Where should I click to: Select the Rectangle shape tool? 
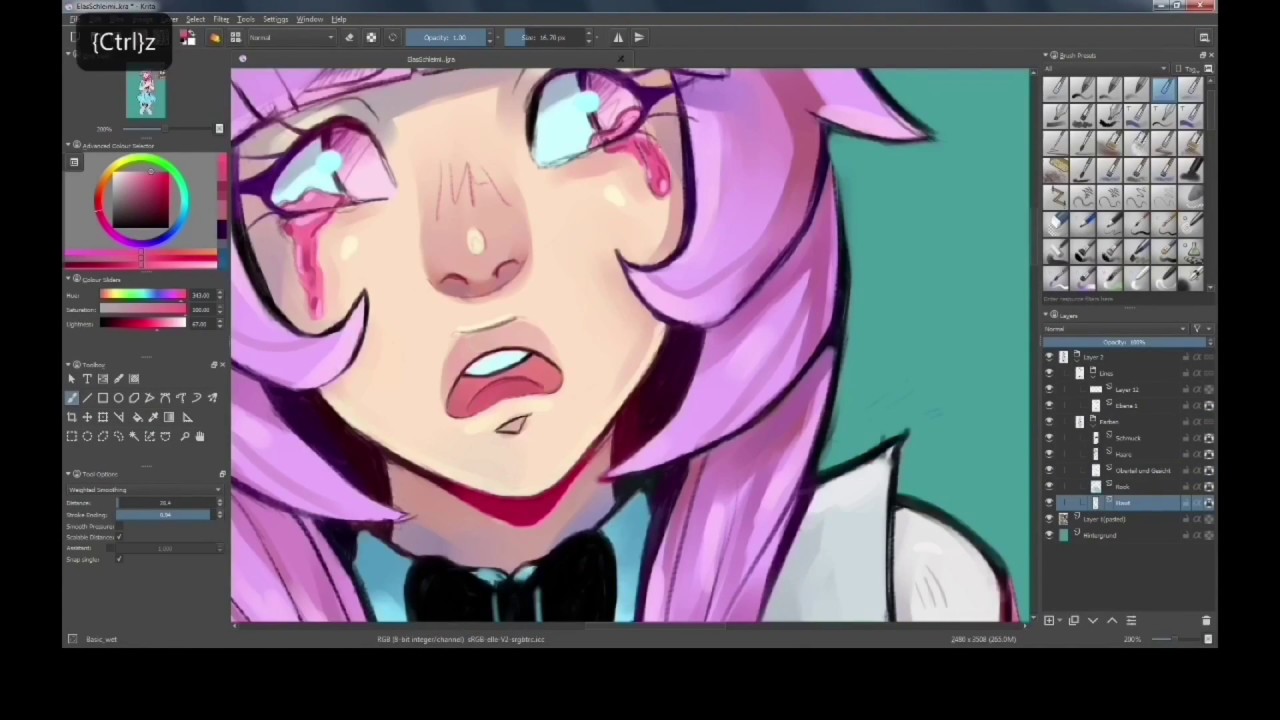(103, 398)
